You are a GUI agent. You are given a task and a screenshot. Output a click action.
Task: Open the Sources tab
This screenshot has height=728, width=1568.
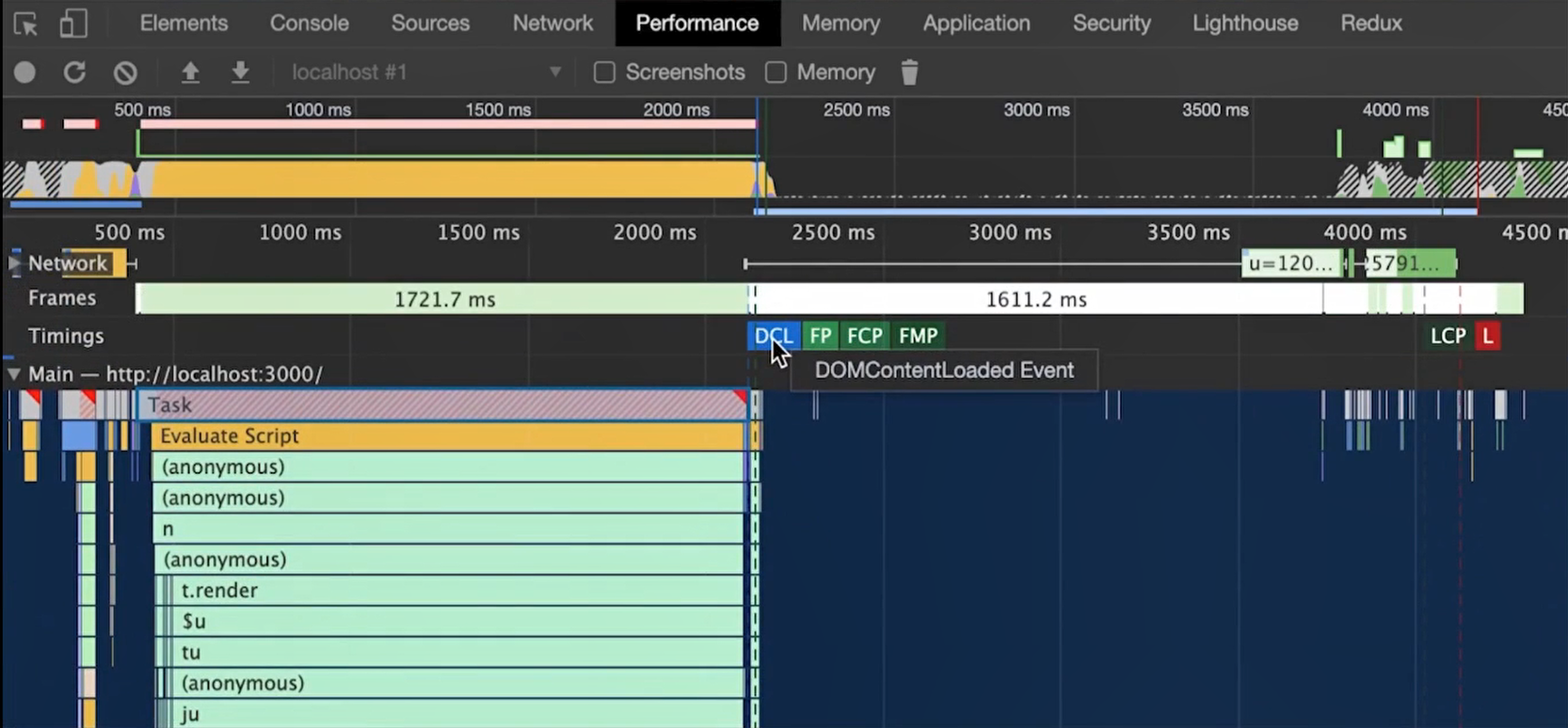click(x=430, y=24)
